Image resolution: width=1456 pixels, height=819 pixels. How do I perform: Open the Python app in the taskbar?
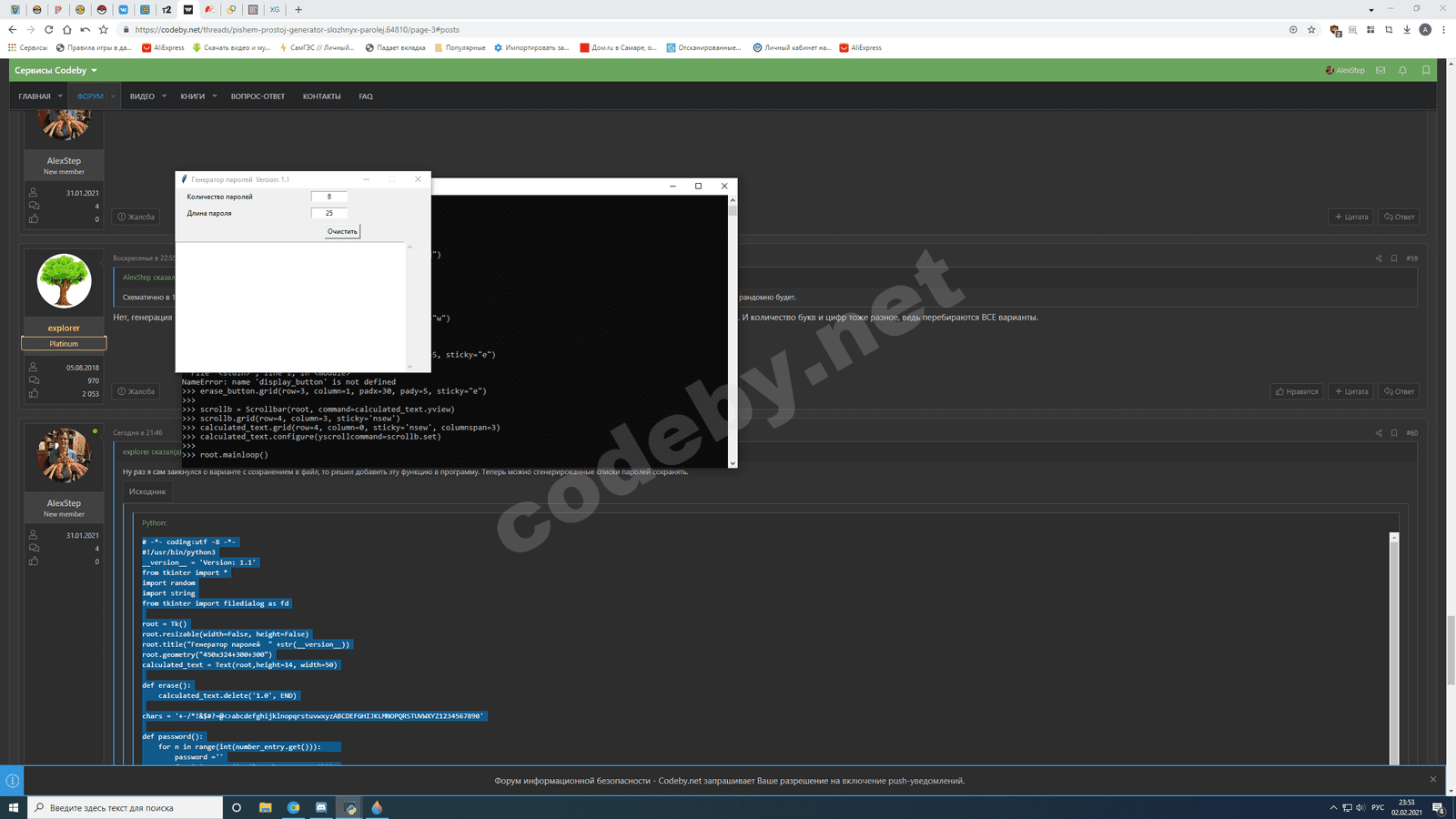(349, 807)
